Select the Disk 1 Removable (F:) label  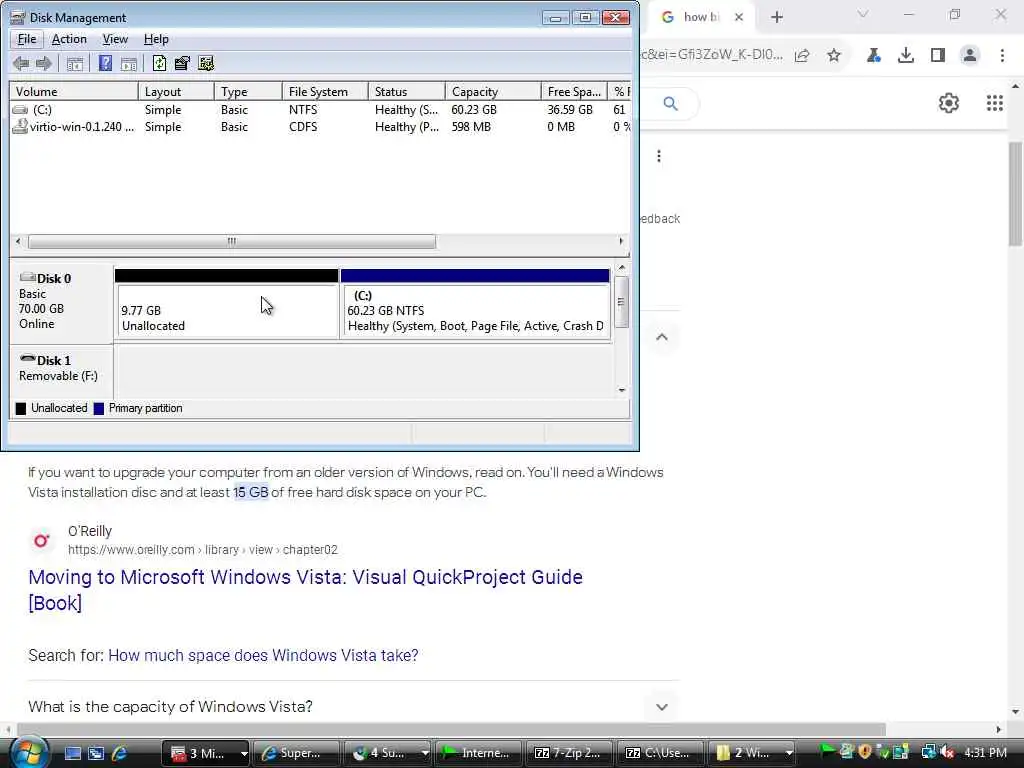pos(61,370)
